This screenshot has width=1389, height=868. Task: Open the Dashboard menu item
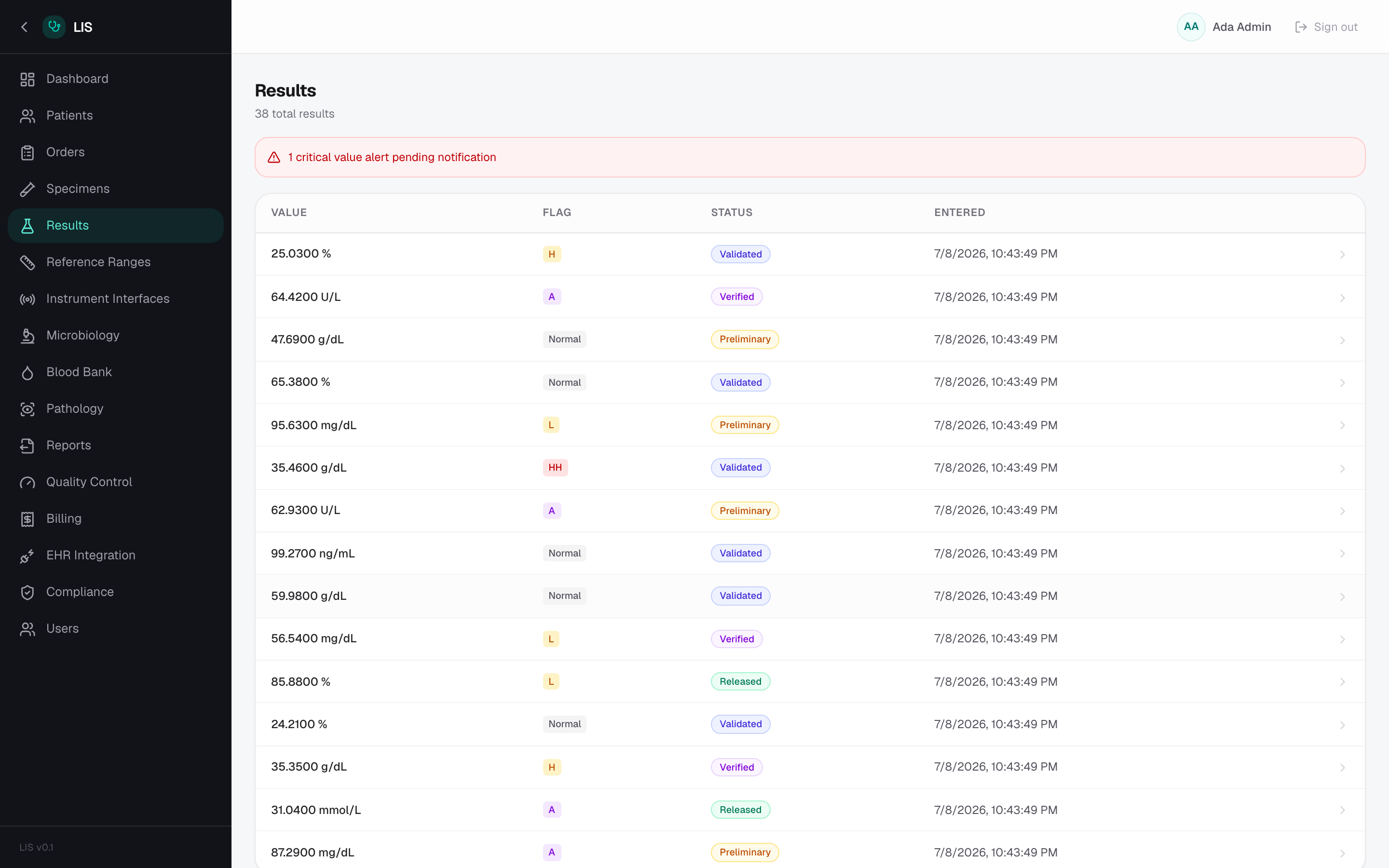click(x=115, y=79)
